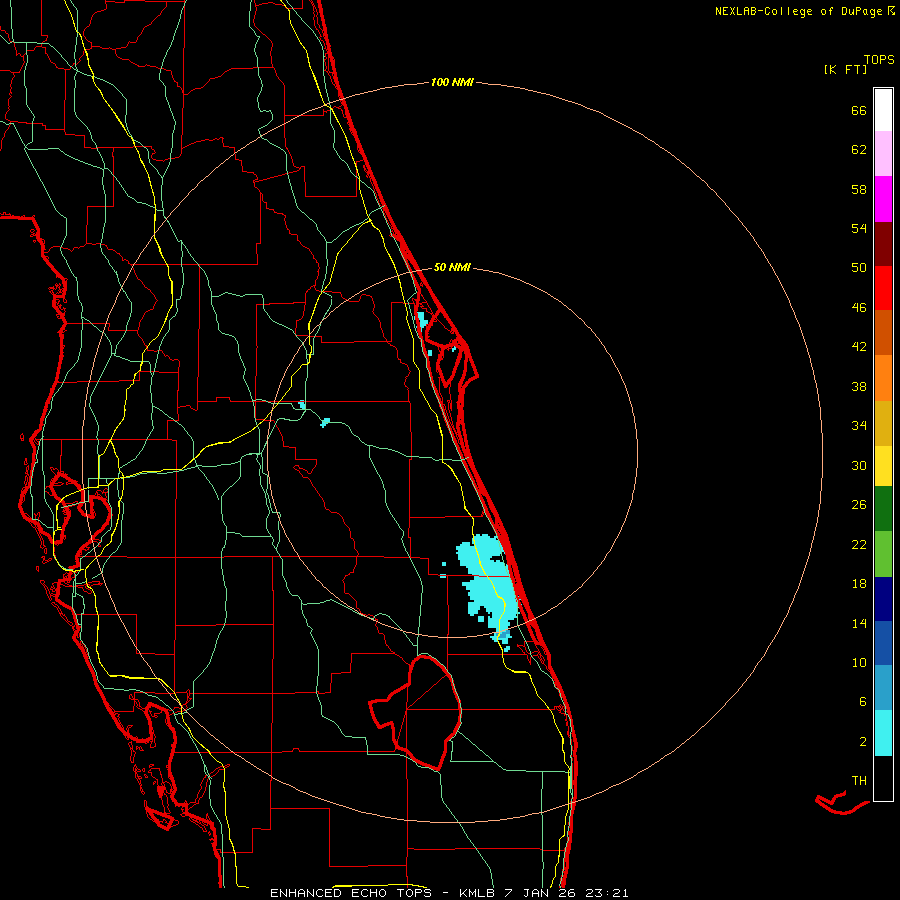Click the '14' legend value
The width and height of the screenshot is (900, 900).
[859, 623]
